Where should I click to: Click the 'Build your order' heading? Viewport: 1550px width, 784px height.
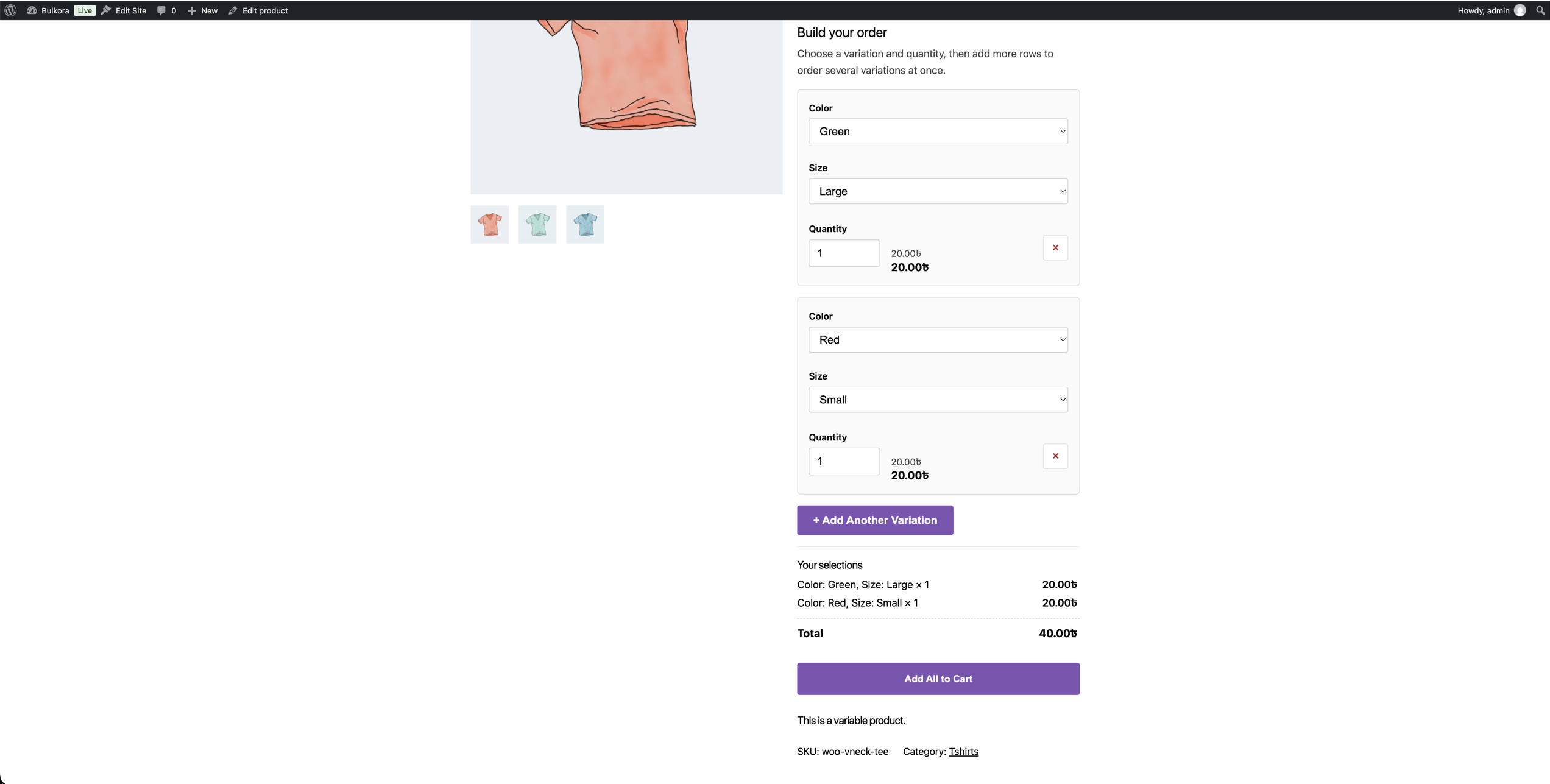[841, 32]
